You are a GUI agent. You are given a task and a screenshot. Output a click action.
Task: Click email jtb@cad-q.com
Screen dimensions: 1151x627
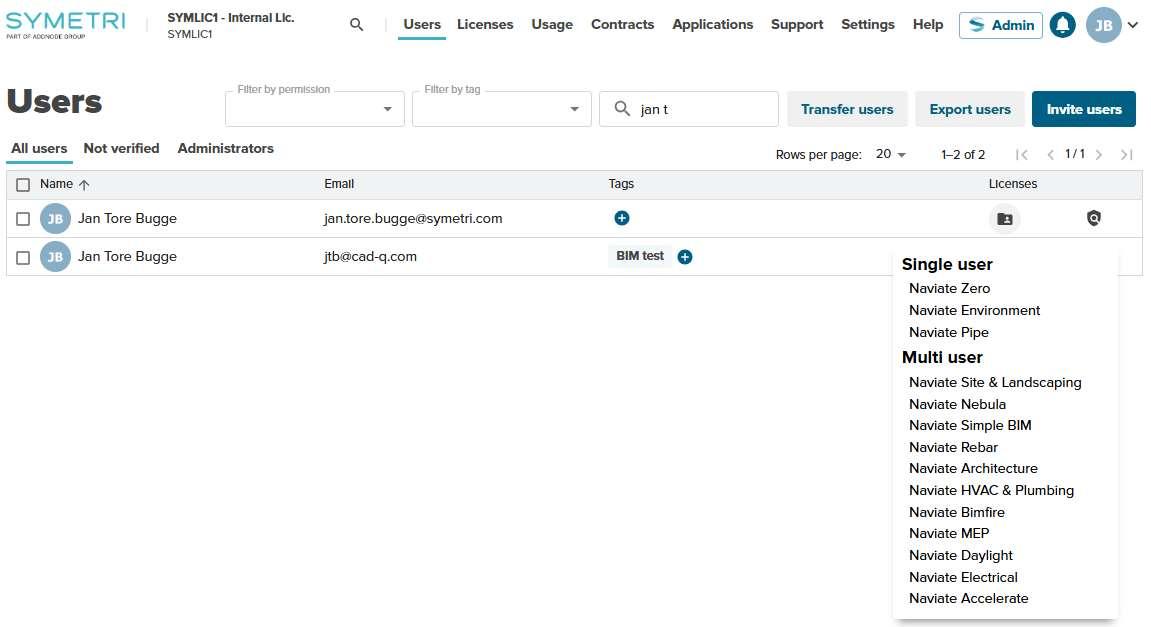(370, 256)
